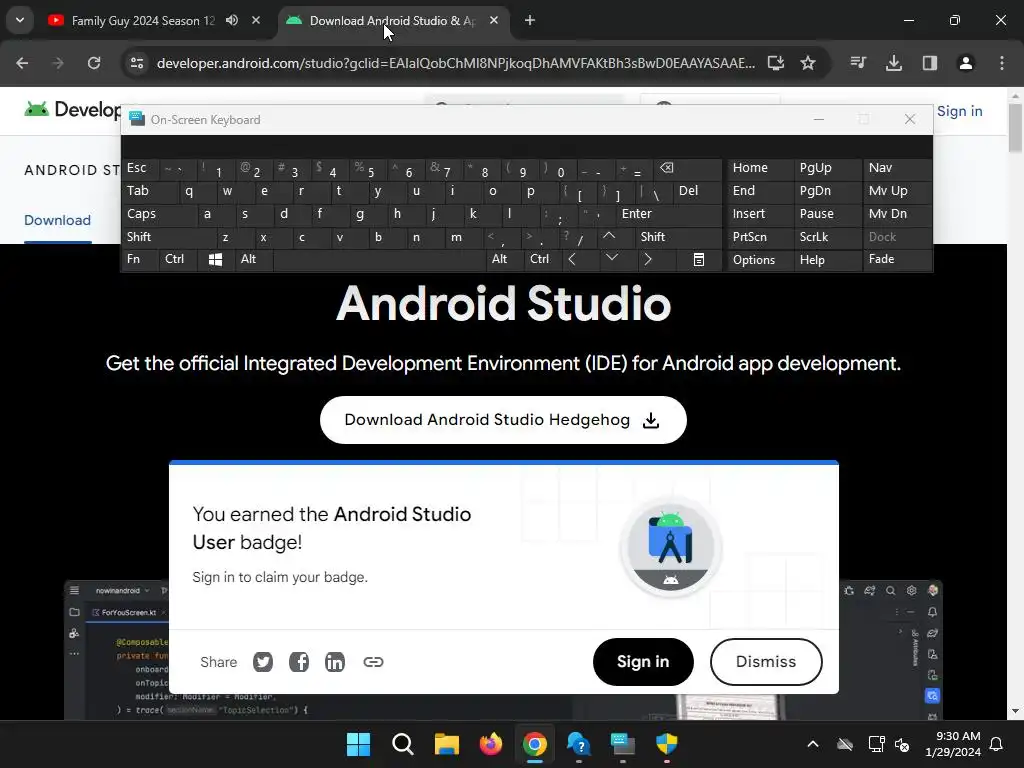This screenshot has height=768, width=1024.
Task: Open the Windows Start menu
Action: 358,744
